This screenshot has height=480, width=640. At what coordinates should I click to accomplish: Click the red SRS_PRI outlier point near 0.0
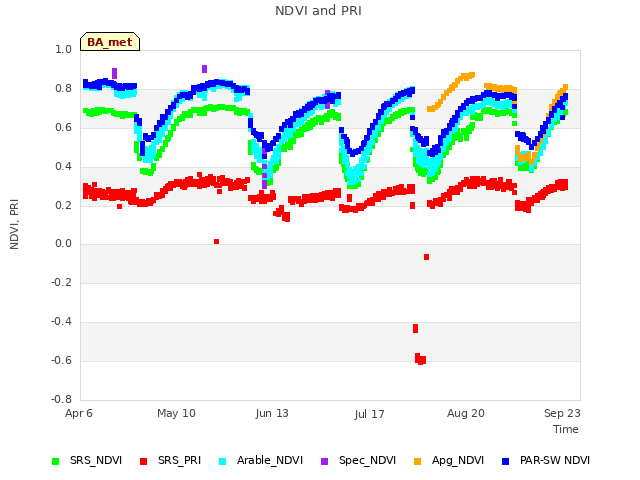pos(216,242)
